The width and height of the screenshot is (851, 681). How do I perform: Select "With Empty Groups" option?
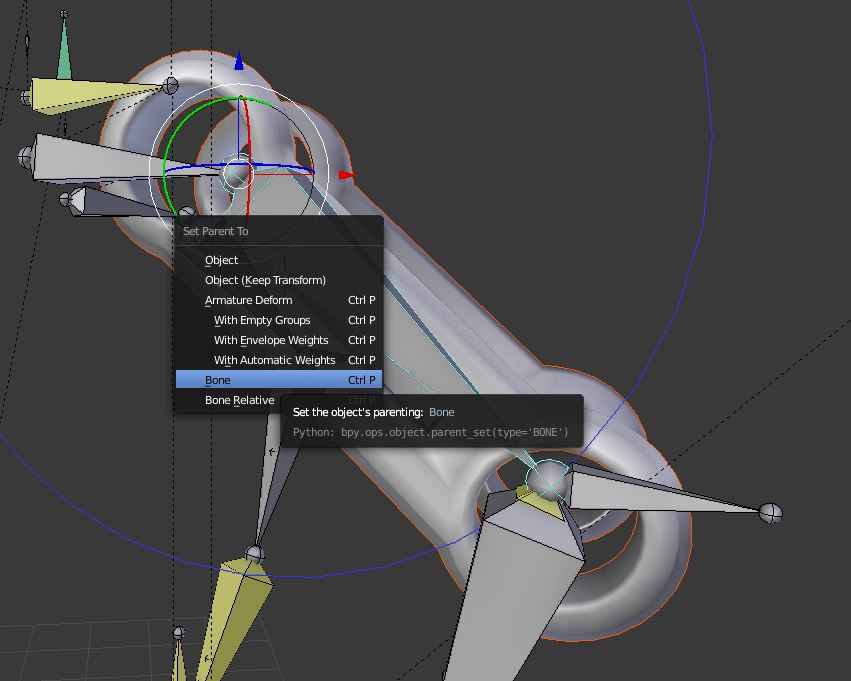pyautogui.click(x=262, y=320)
